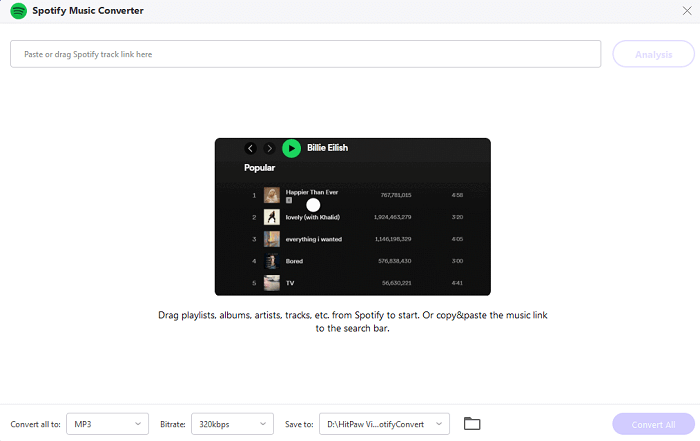This screenshot has width=700, height=441.
Task: Click the 'lovely (with Khalid)' track title
Action: point(312,217)
